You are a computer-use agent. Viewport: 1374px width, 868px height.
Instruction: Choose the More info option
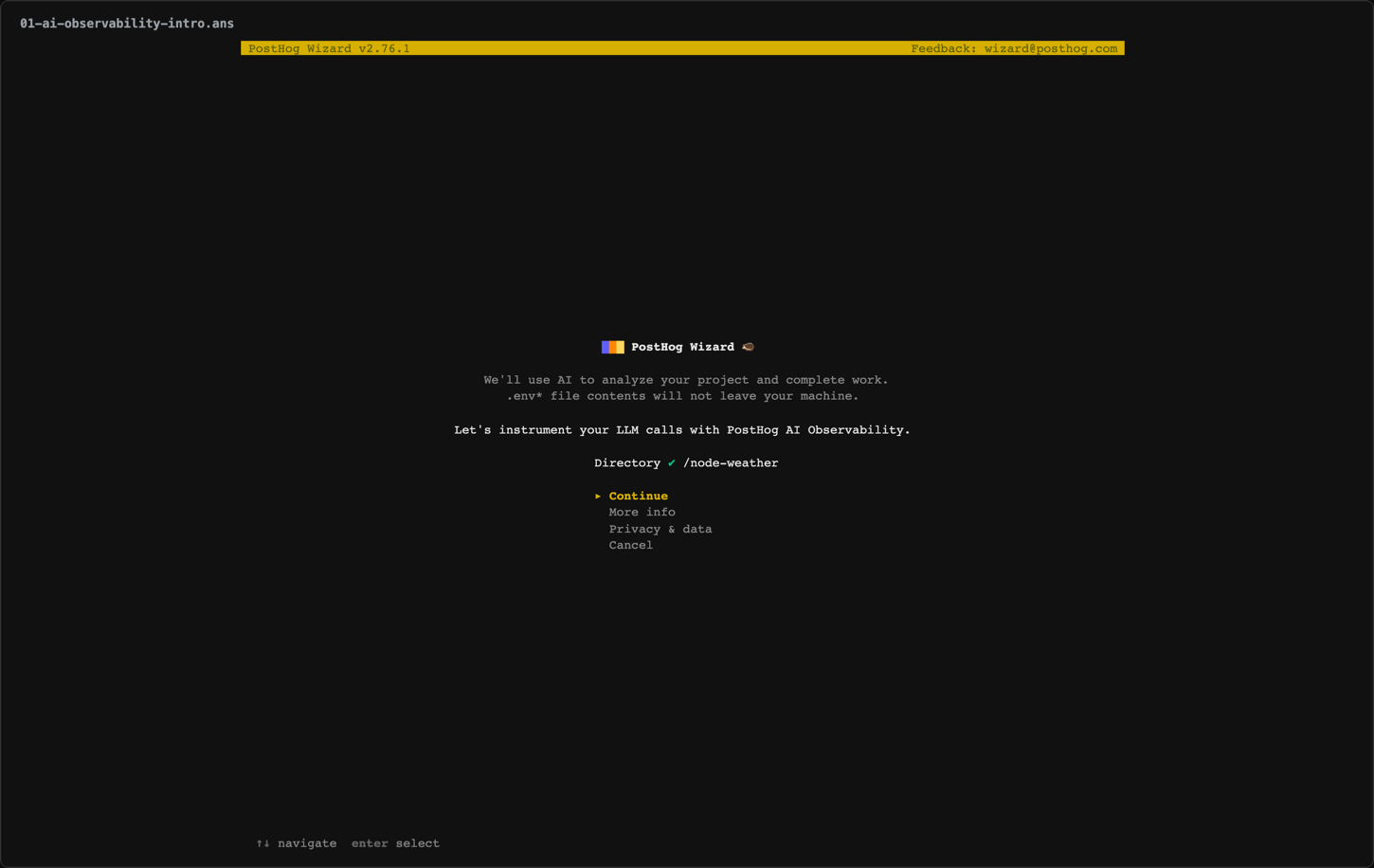(x=642, y=512)
